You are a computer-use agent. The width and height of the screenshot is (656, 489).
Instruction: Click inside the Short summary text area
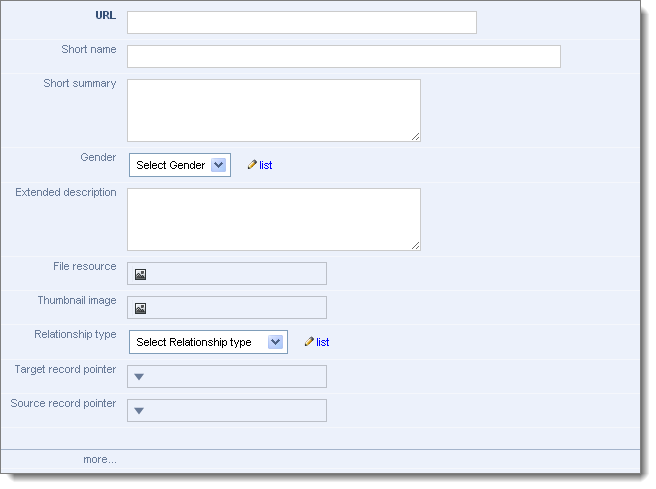click(x=274, y=110)
